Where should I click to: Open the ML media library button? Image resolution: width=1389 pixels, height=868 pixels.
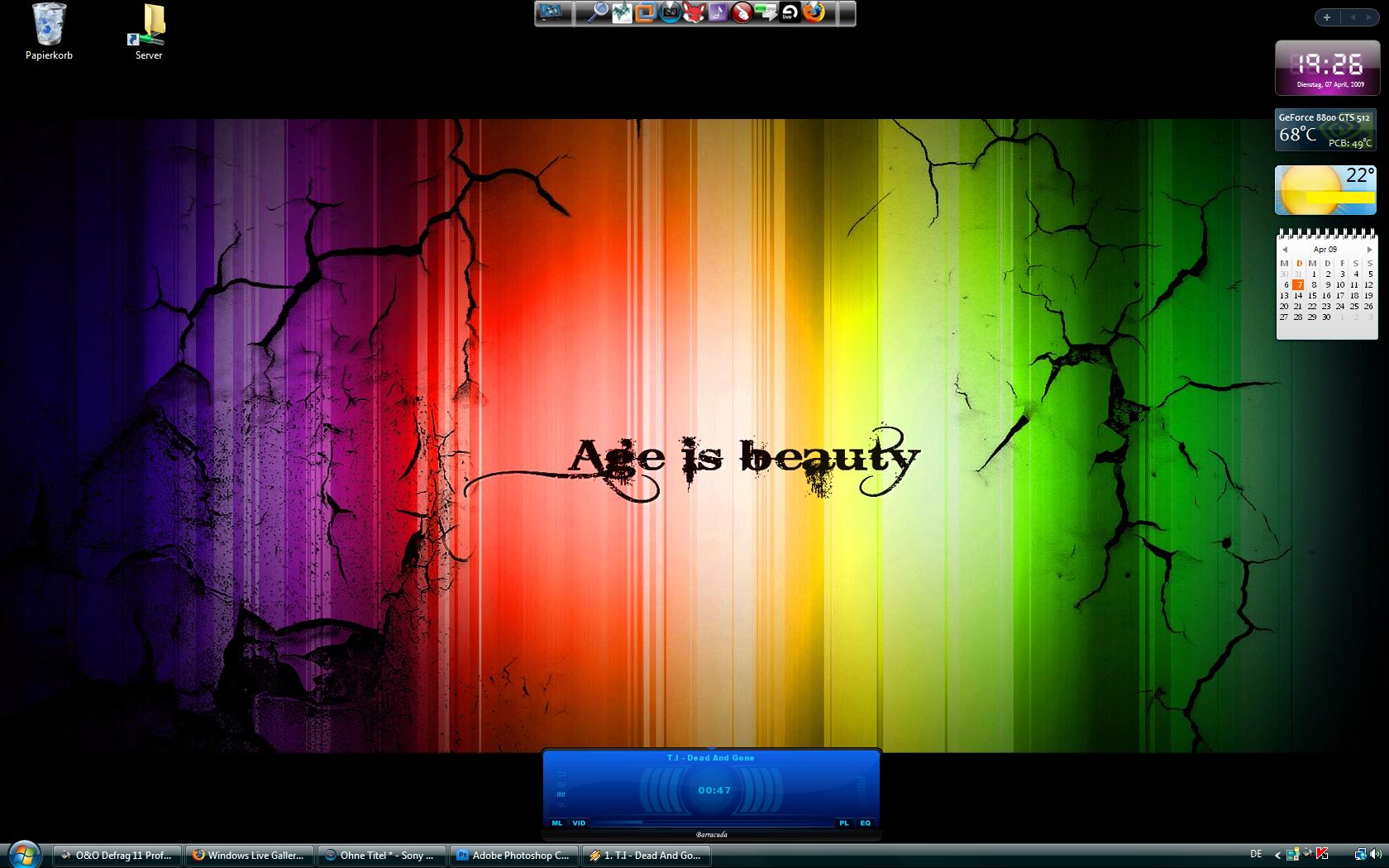pos(556,823)
